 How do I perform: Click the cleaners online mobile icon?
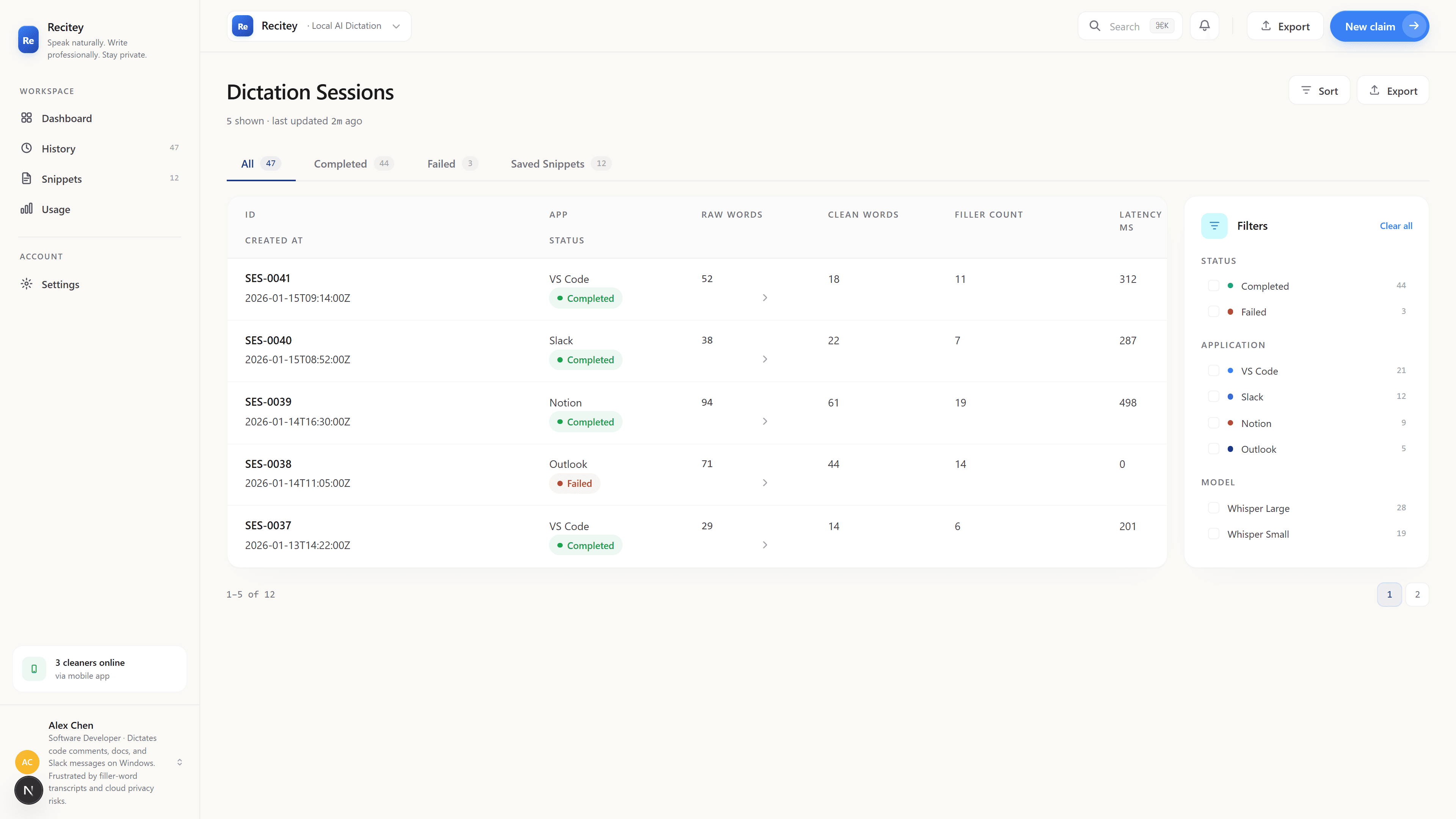34,668
